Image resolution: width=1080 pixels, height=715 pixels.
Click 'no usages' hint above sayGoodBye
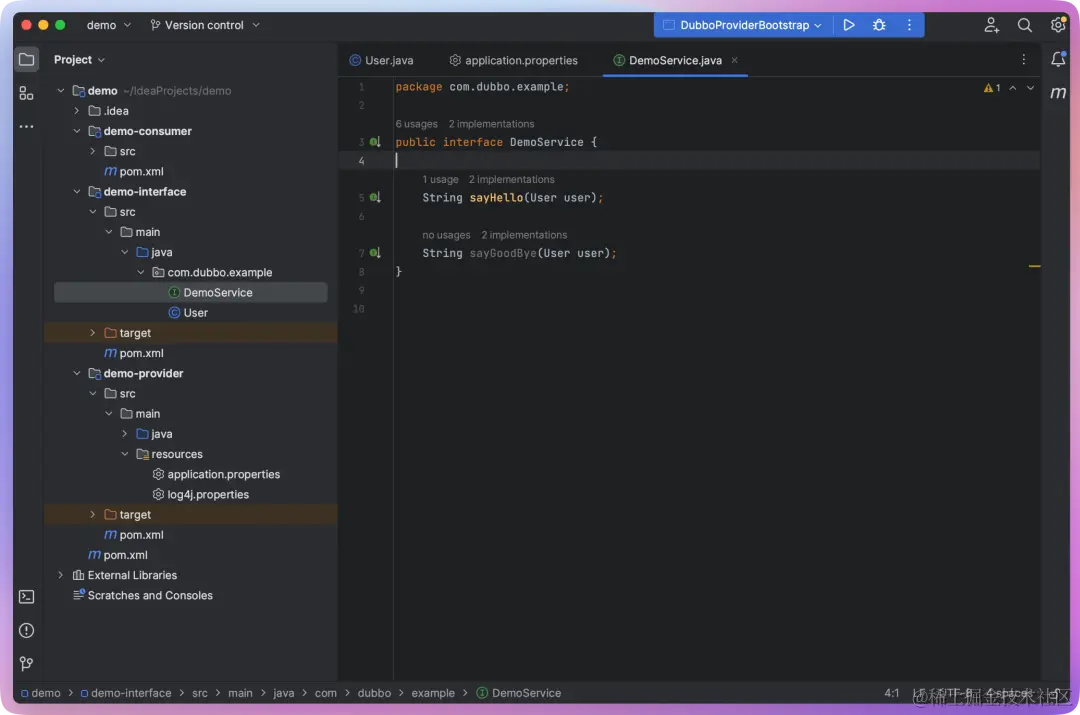446,235
